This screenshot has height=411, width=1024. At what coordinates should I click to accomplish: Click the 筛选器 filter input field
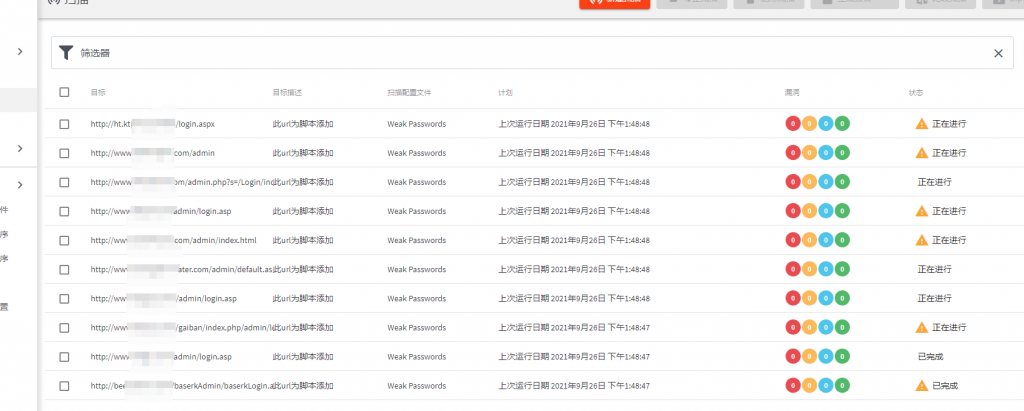[532, 53]
